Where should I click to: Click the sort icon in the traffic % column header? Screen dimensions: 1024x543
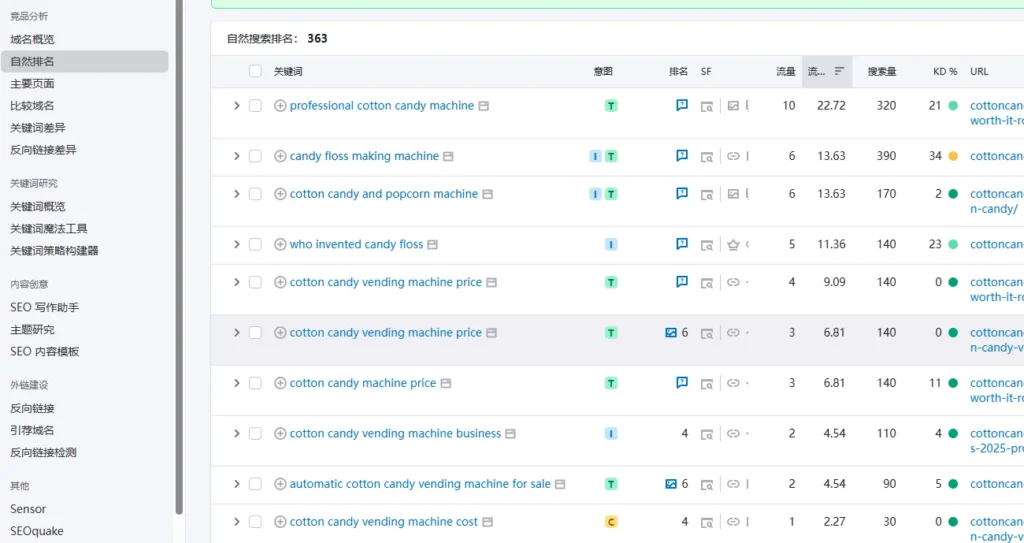tap(839, 72)
